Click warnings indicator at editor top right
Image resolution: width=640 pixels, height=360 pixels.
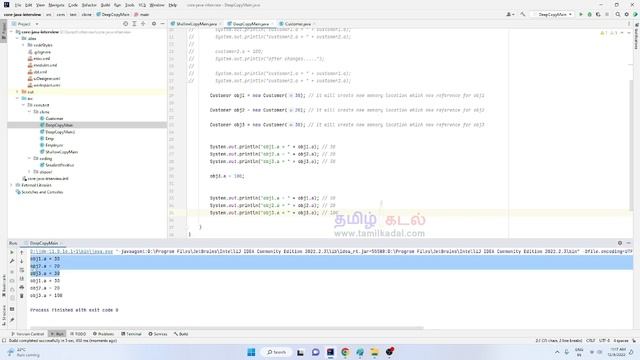click(609, 33)
